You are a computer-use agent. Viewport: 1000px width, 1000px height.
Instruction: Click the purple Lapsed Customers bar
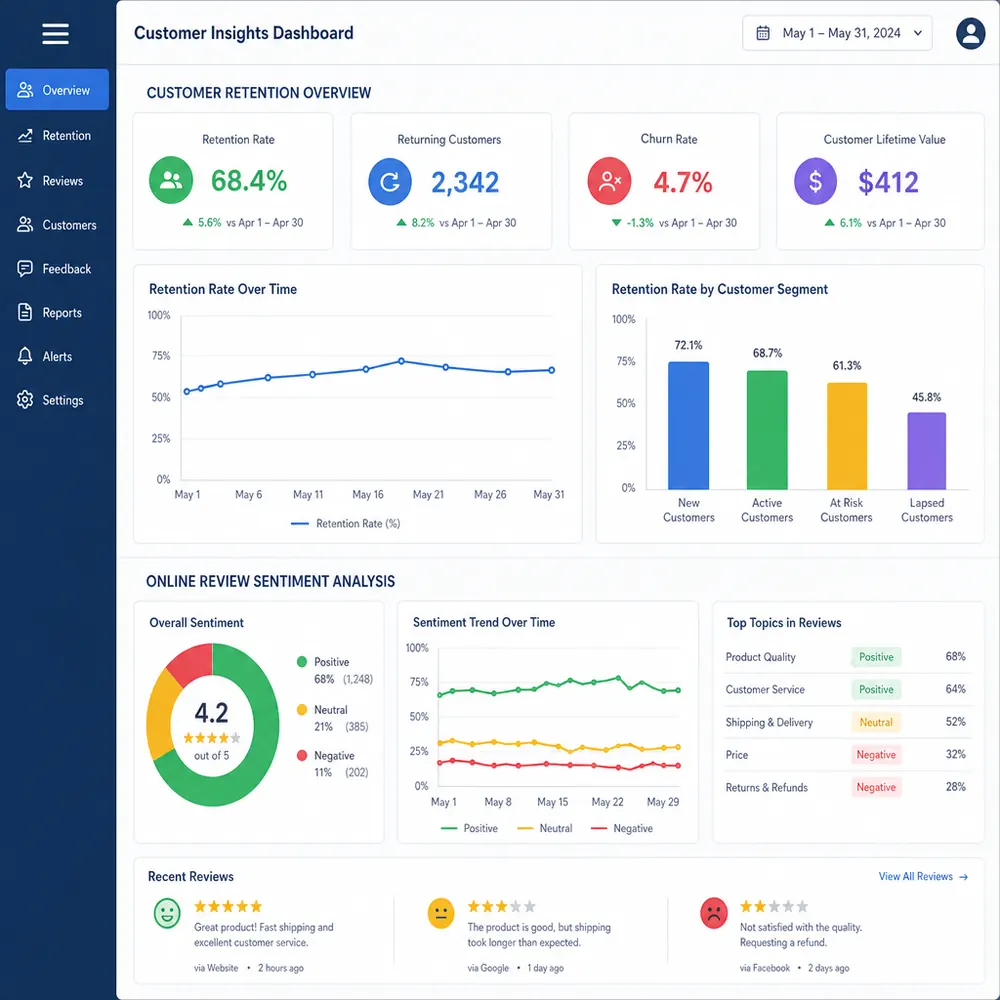[x=927, y=452]
